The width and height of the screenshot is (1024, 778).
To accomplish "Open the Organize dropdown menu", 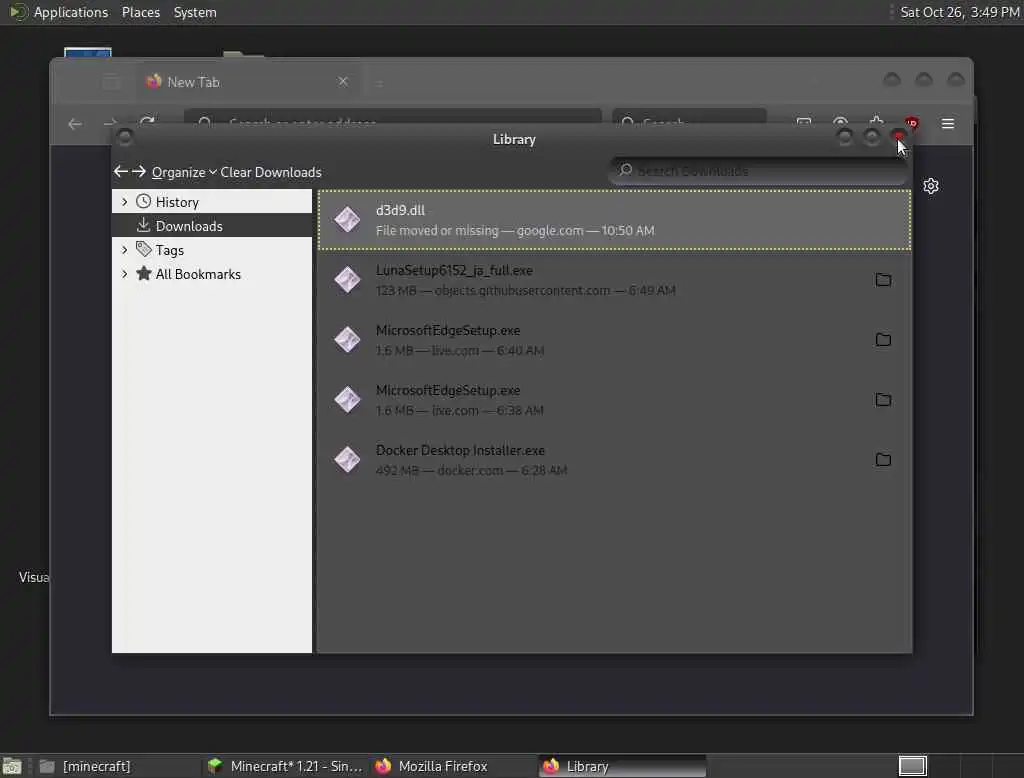I will point(184,172).
